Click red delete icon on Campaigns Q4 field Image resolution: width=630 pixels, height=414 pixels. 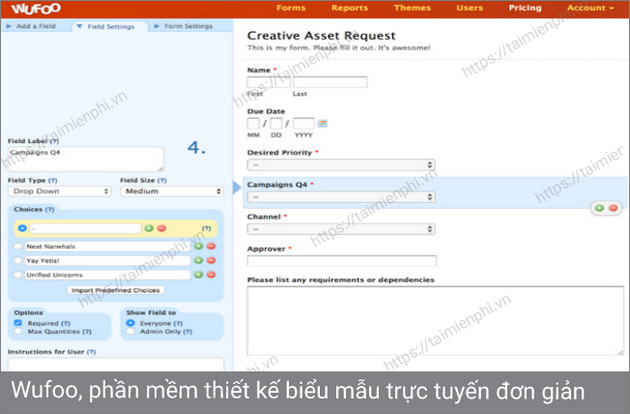point(612,208)
